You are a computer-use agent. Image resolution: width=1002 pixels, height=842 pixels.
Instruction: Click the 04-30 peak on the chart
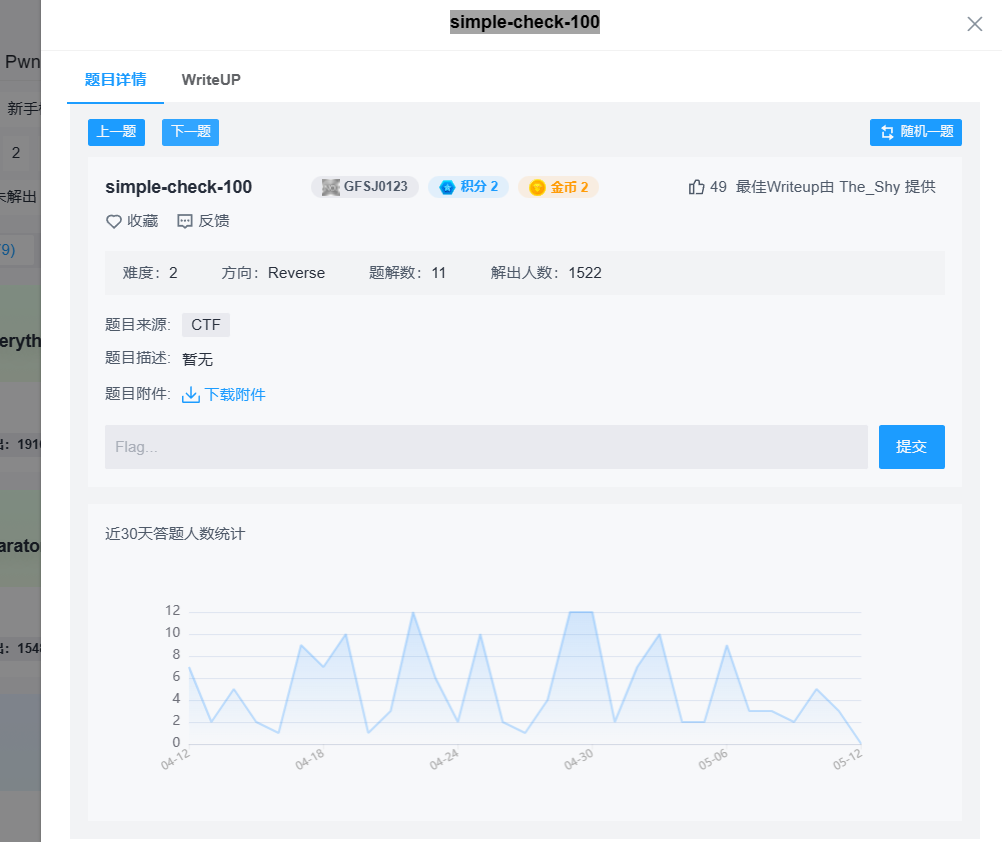coord(581,612)
